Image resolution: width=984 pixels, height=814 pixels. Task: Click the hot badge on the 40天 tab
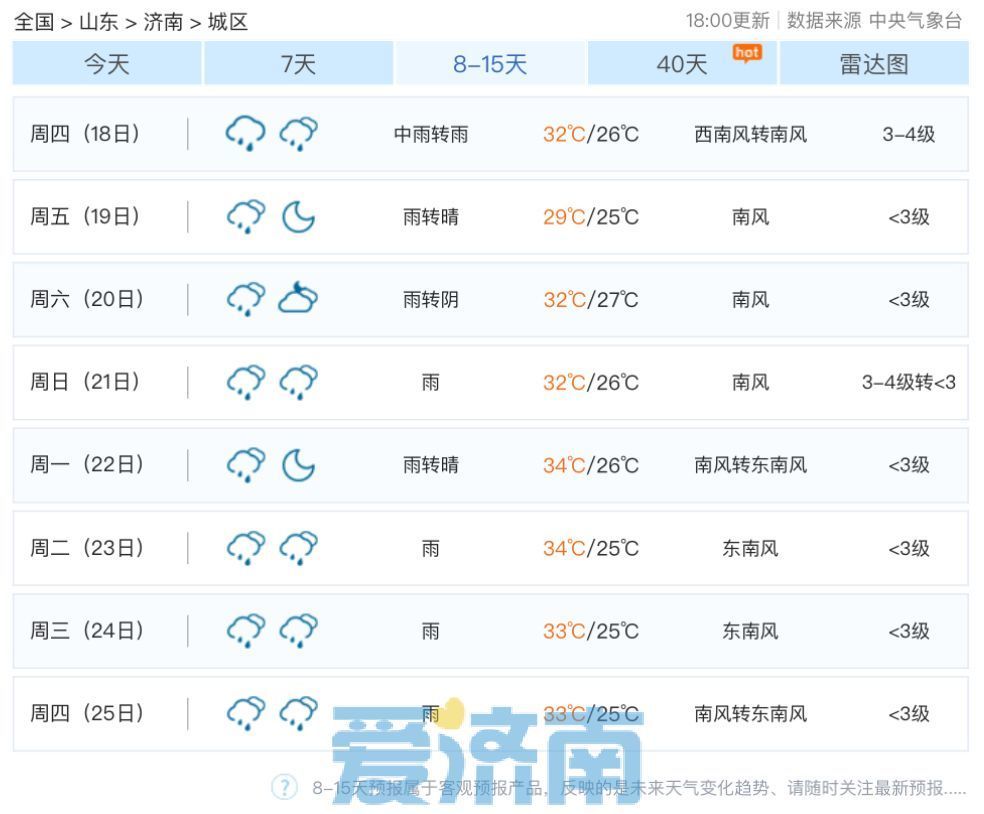coord(745,52)
